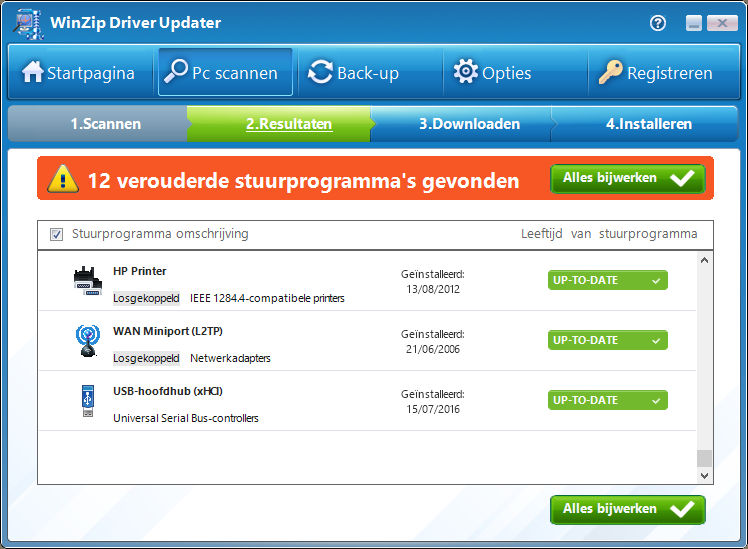Click the key icon on Registreren
The height and width of the screenshot is (549, 748).
pos(610,72)
